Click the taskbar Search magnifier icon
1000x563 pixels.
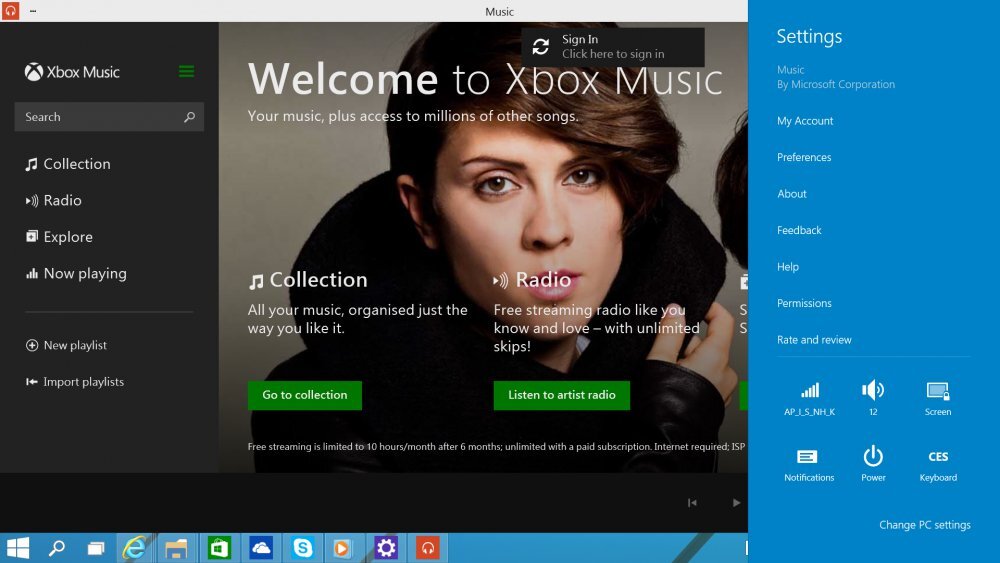(57, 548)
